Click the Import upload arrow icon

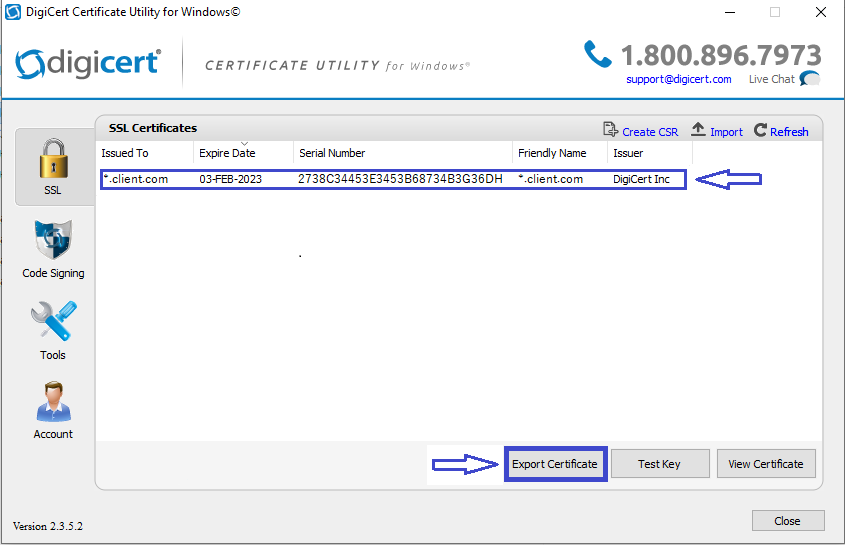pos(698,129)
